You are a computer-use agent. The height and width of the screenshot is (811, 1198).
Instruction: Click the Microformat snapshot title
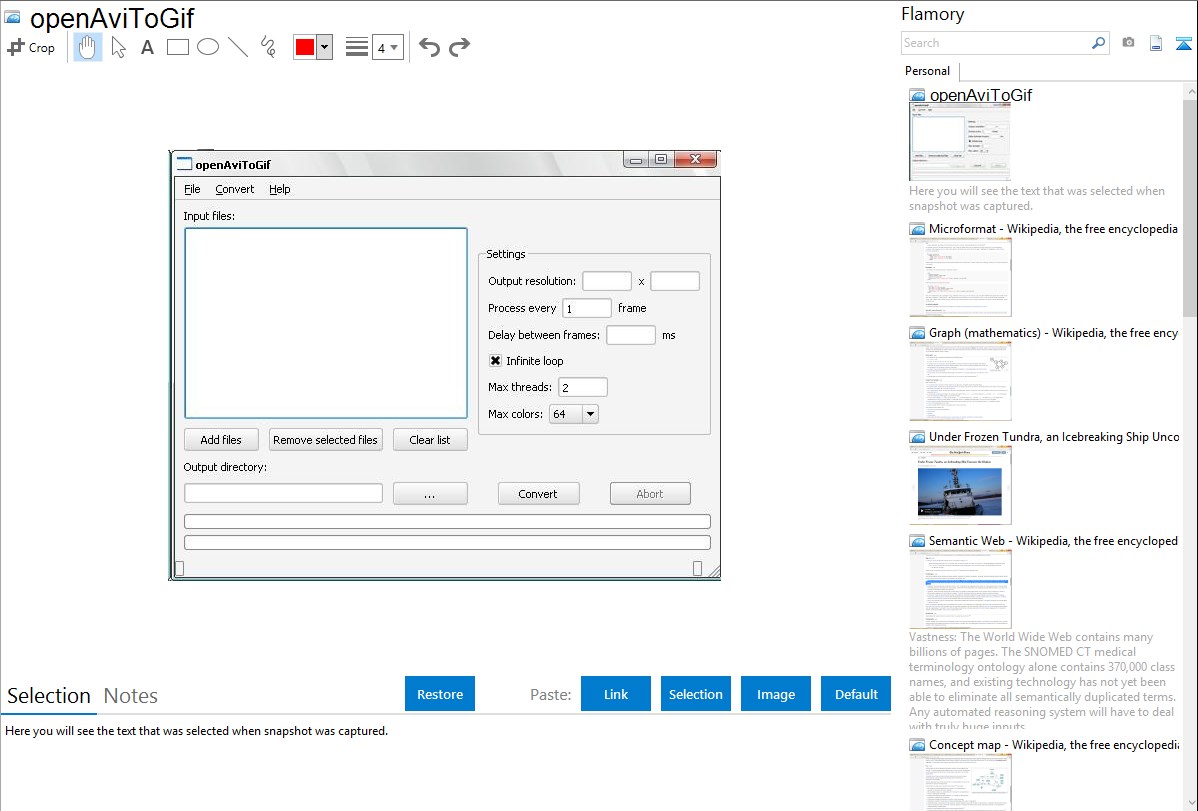pos(1054,229)
